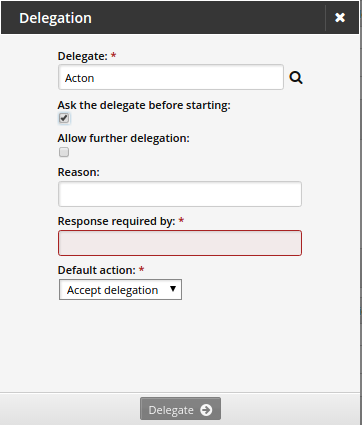Select the Response required by field
This screenshot has height=425, width=362.
180,243
